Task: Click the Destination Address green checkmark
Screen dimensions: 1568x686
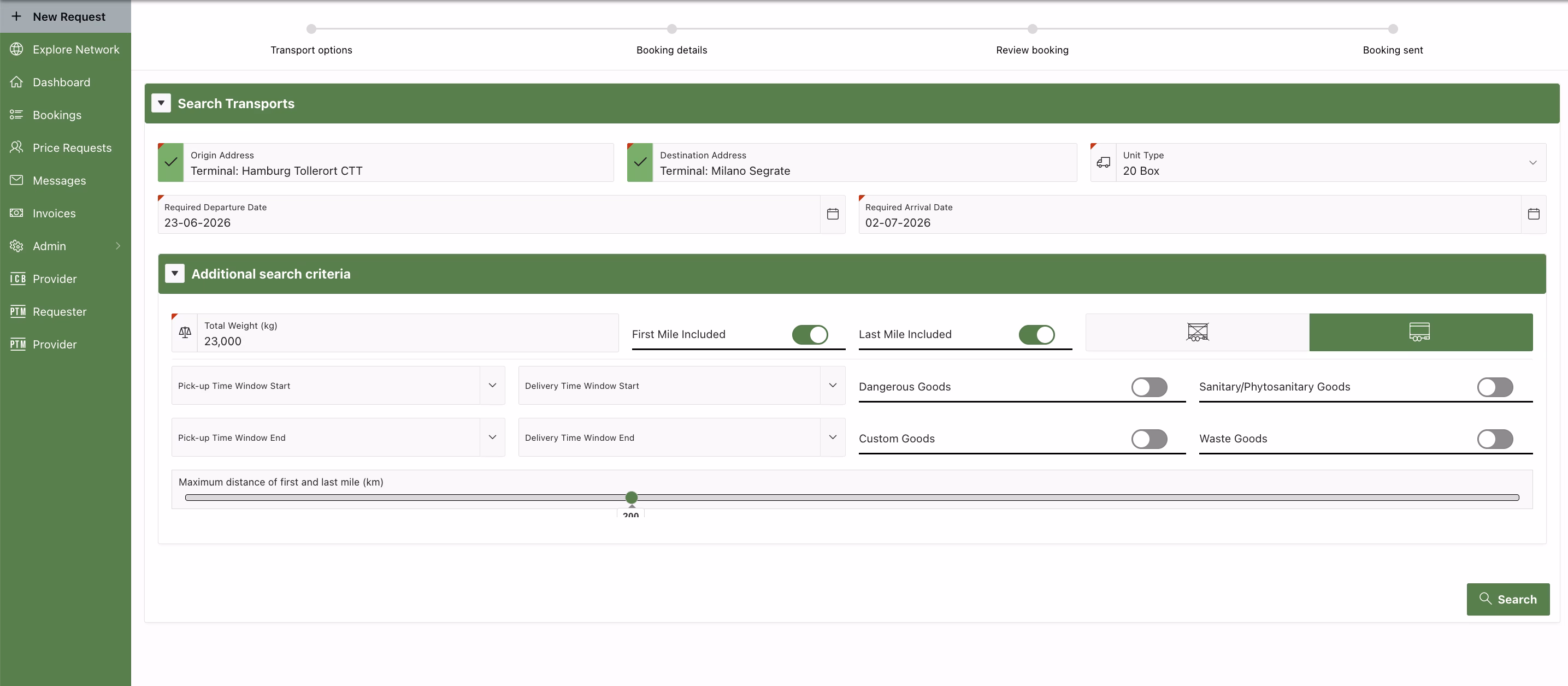Action: point(640,163)
